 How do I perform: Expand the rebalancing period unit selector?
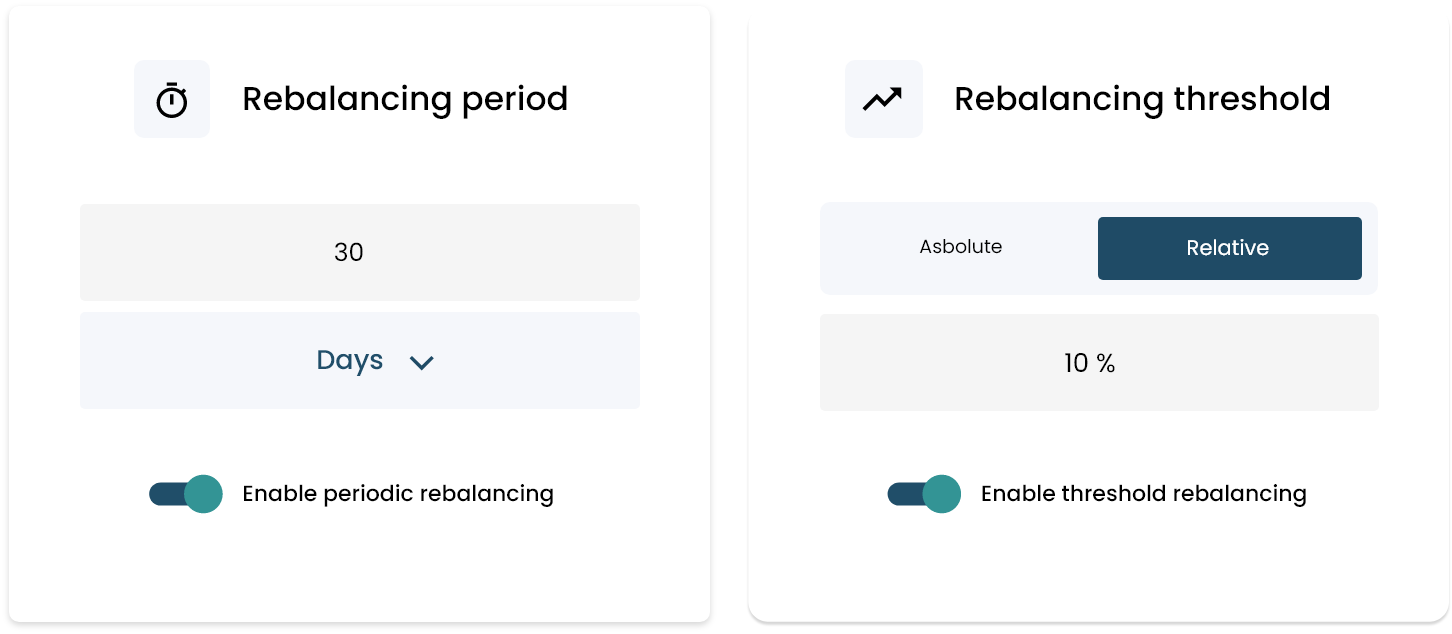click(x=360, y=360)
